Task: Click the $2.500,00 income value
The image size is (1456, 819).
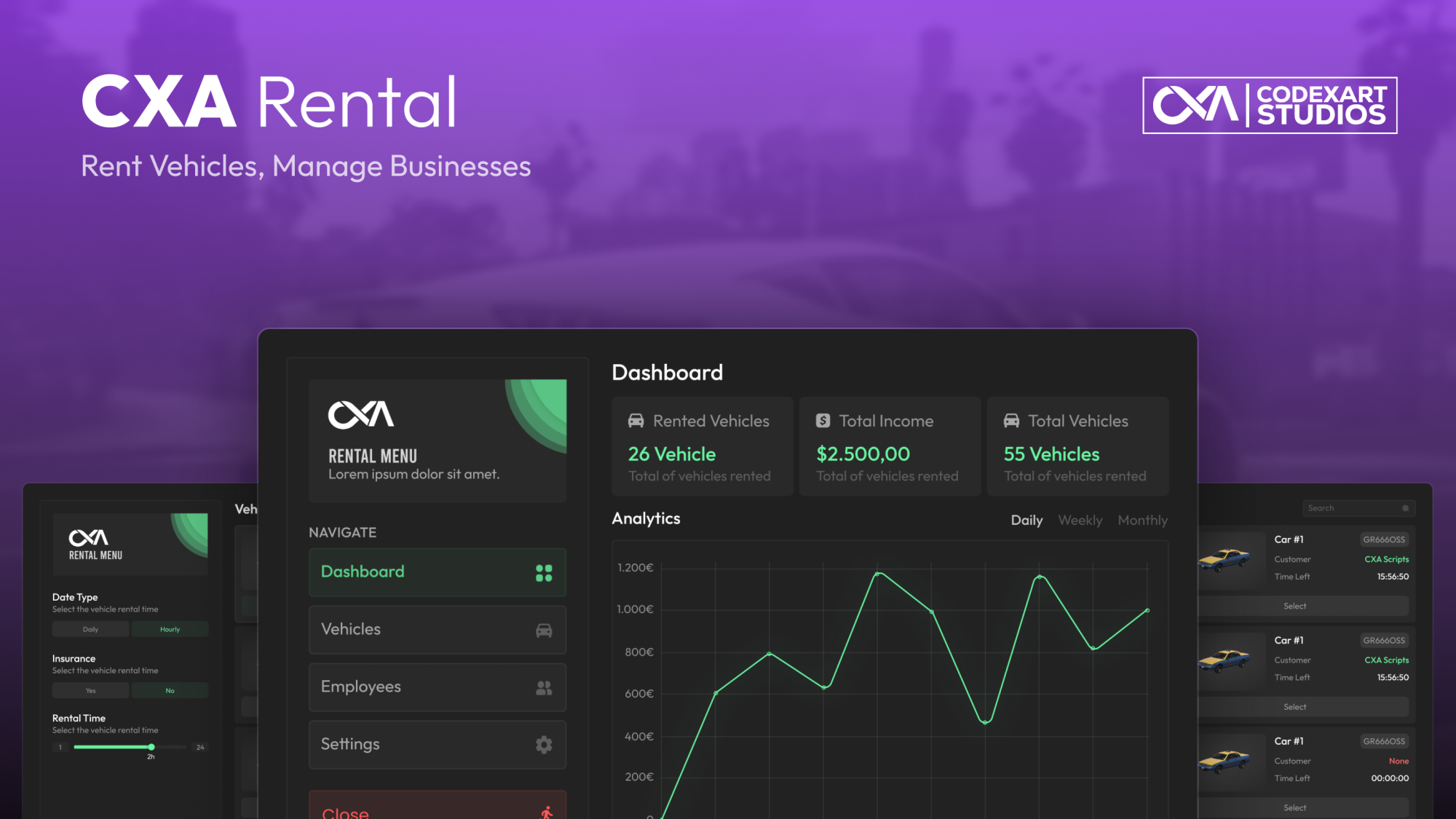Action: point(863,454)
